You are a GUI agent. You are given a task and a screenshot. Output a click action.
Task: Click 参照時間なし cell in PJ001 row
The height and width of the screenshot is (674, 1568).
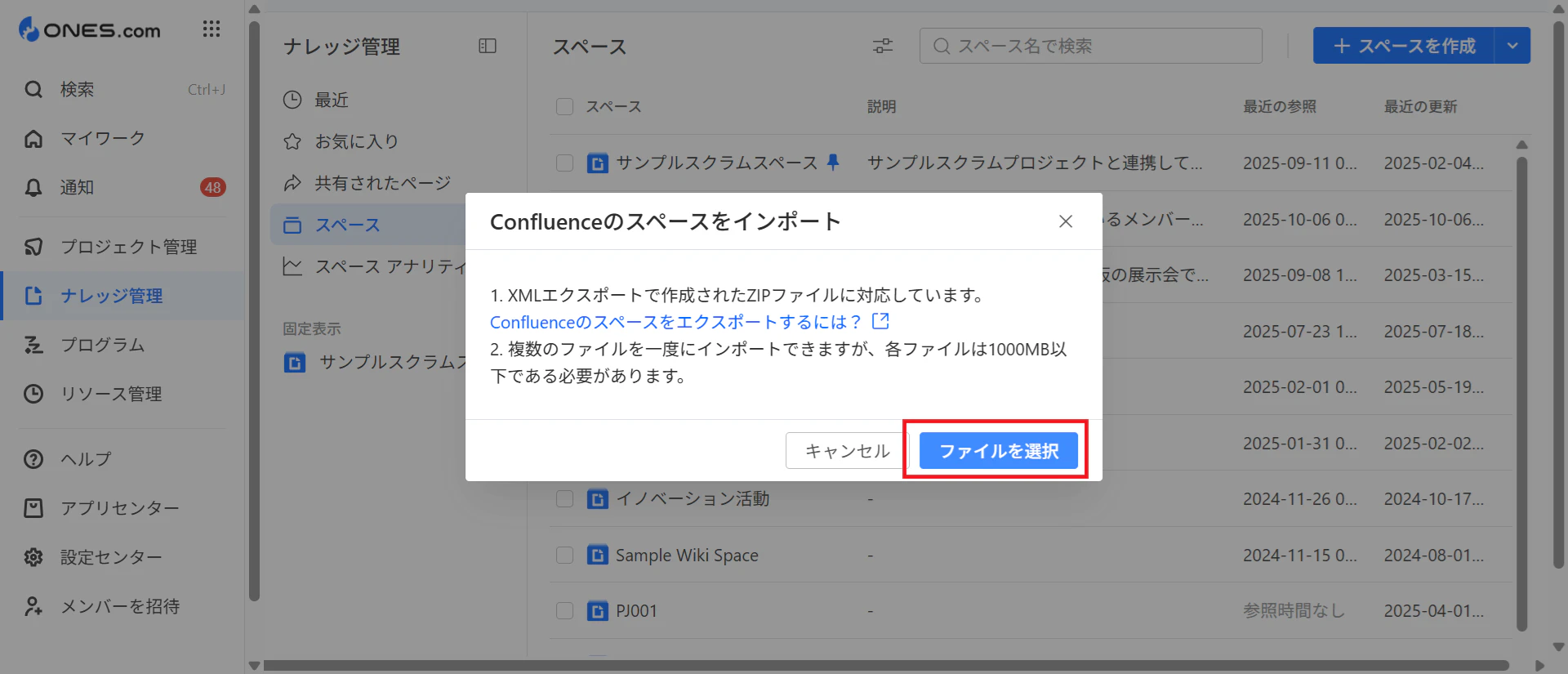point(1294,610)
